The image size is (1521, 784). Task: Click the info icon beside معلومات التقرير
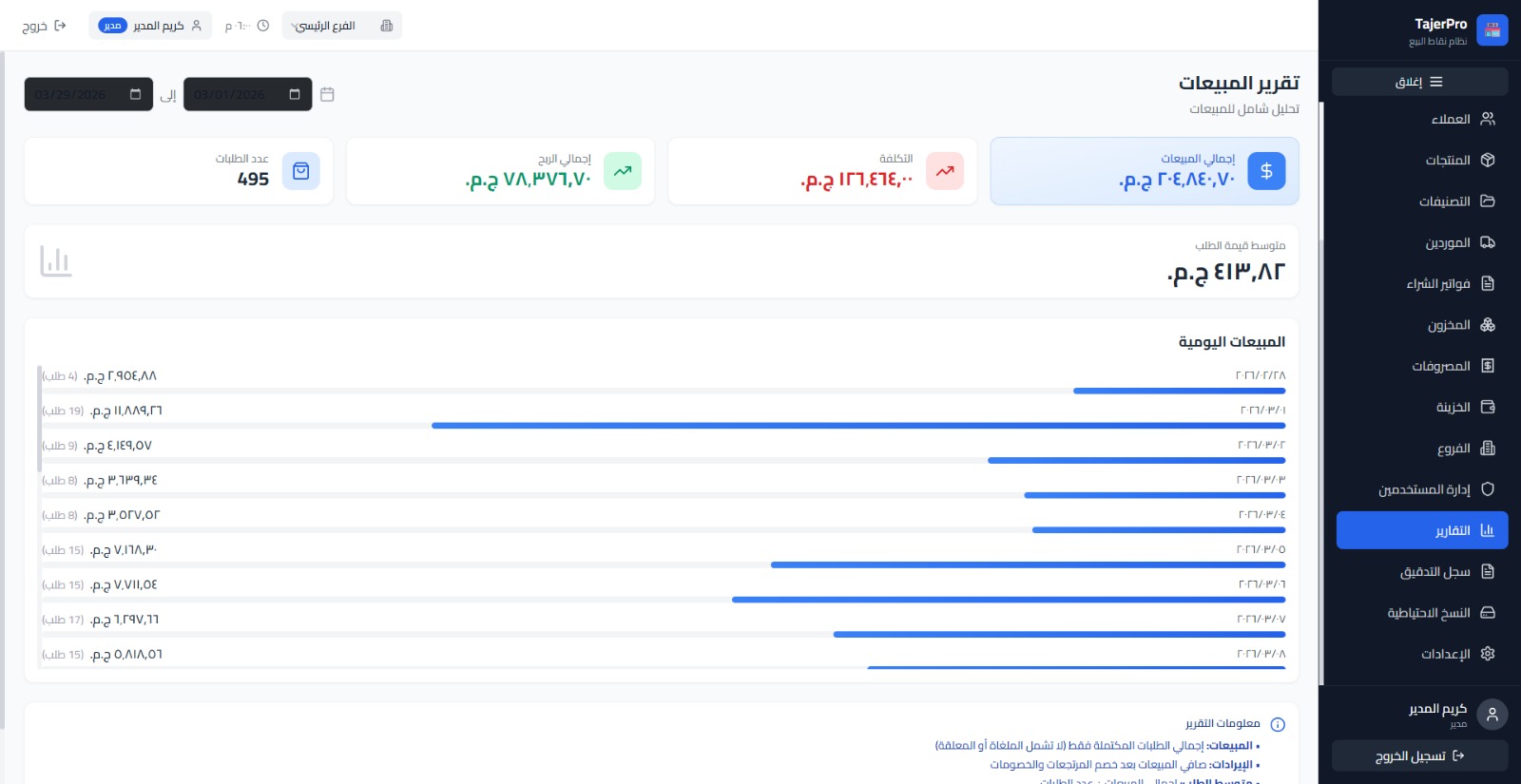pyautogui.click(x=1278, y=724)
